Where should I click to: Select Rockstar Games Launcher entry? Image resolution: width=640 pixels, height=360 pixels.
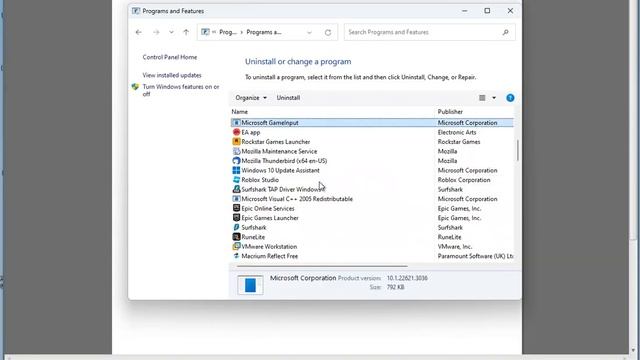(276, 142)
